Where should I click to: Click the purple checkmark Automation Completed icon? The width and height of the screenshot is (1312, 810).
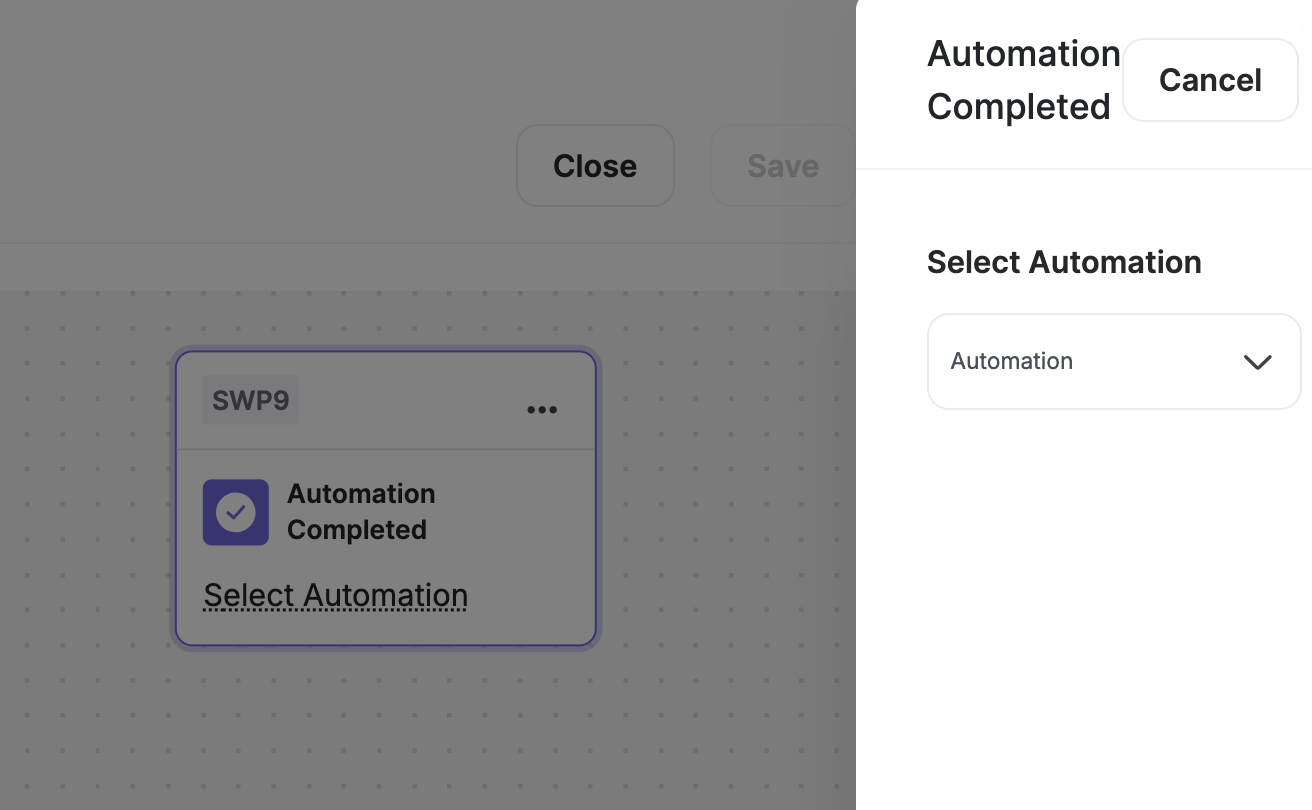tap(235, 512)
